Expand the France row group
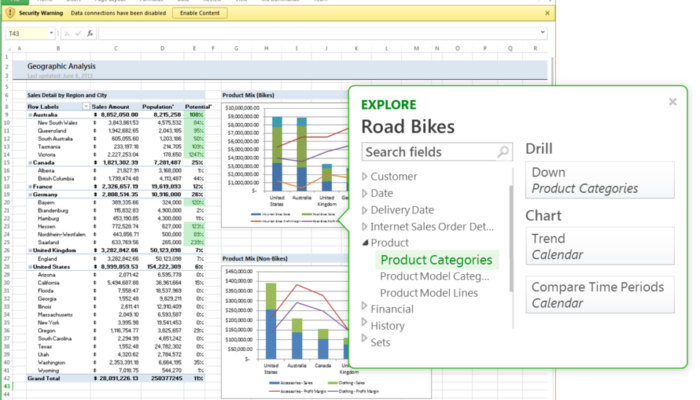This screenshot has width=700, height=400. [x=30, y=187]
